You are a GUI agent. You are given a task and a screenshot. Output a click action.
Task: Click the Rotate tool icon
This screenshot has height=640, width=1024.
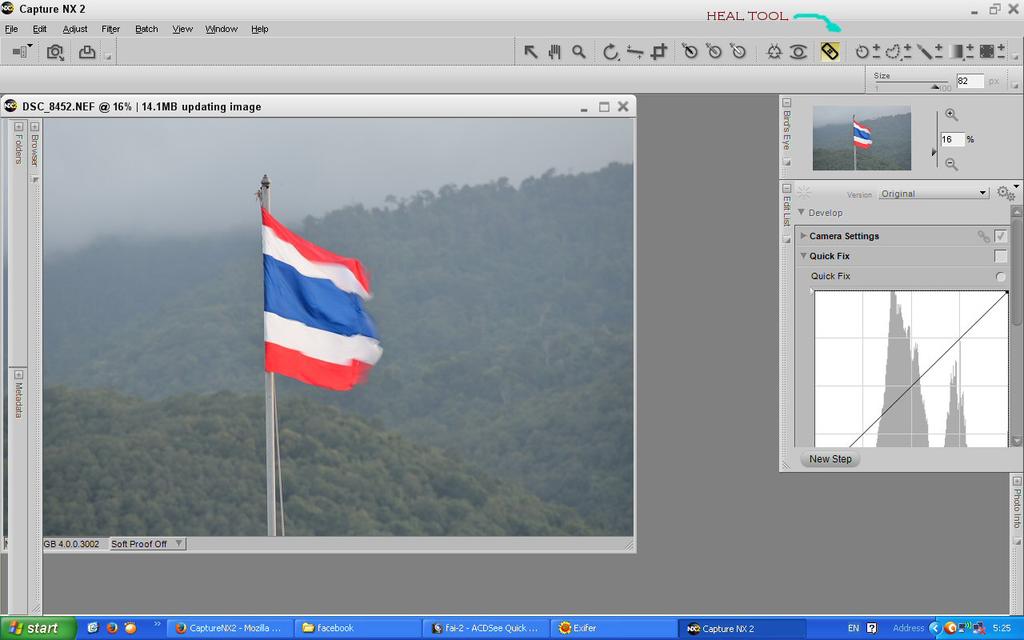[x=610, y=52]
